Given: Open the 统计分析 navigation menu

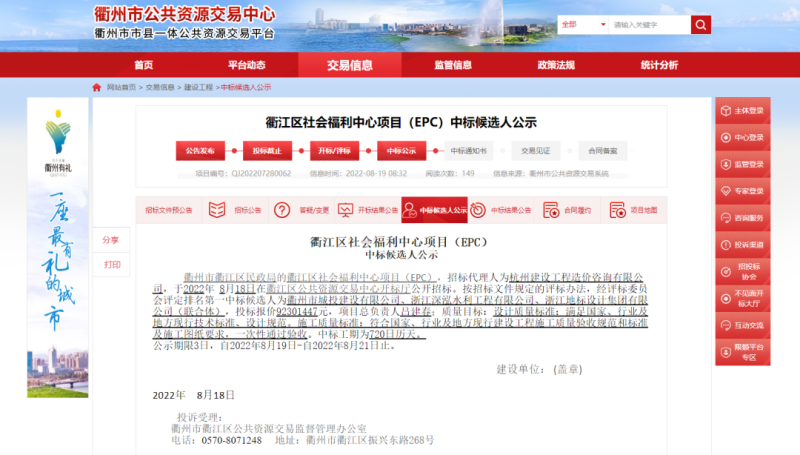Looking at the screenshot, I should [x=658, y=65].
